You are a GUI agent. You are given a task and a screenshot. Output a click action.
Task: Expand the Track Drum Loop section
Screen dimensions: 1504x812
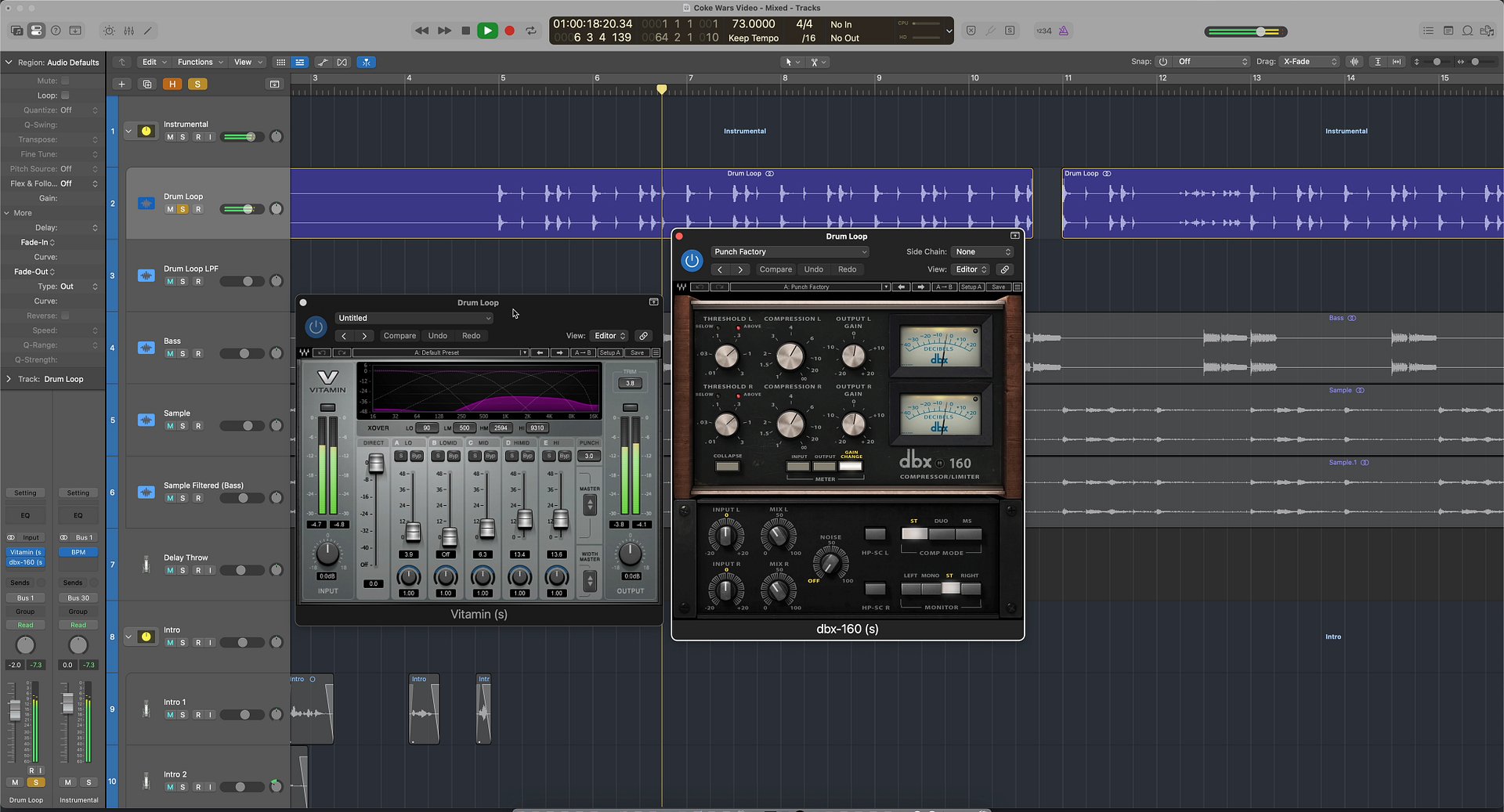(x=9, y=379)
